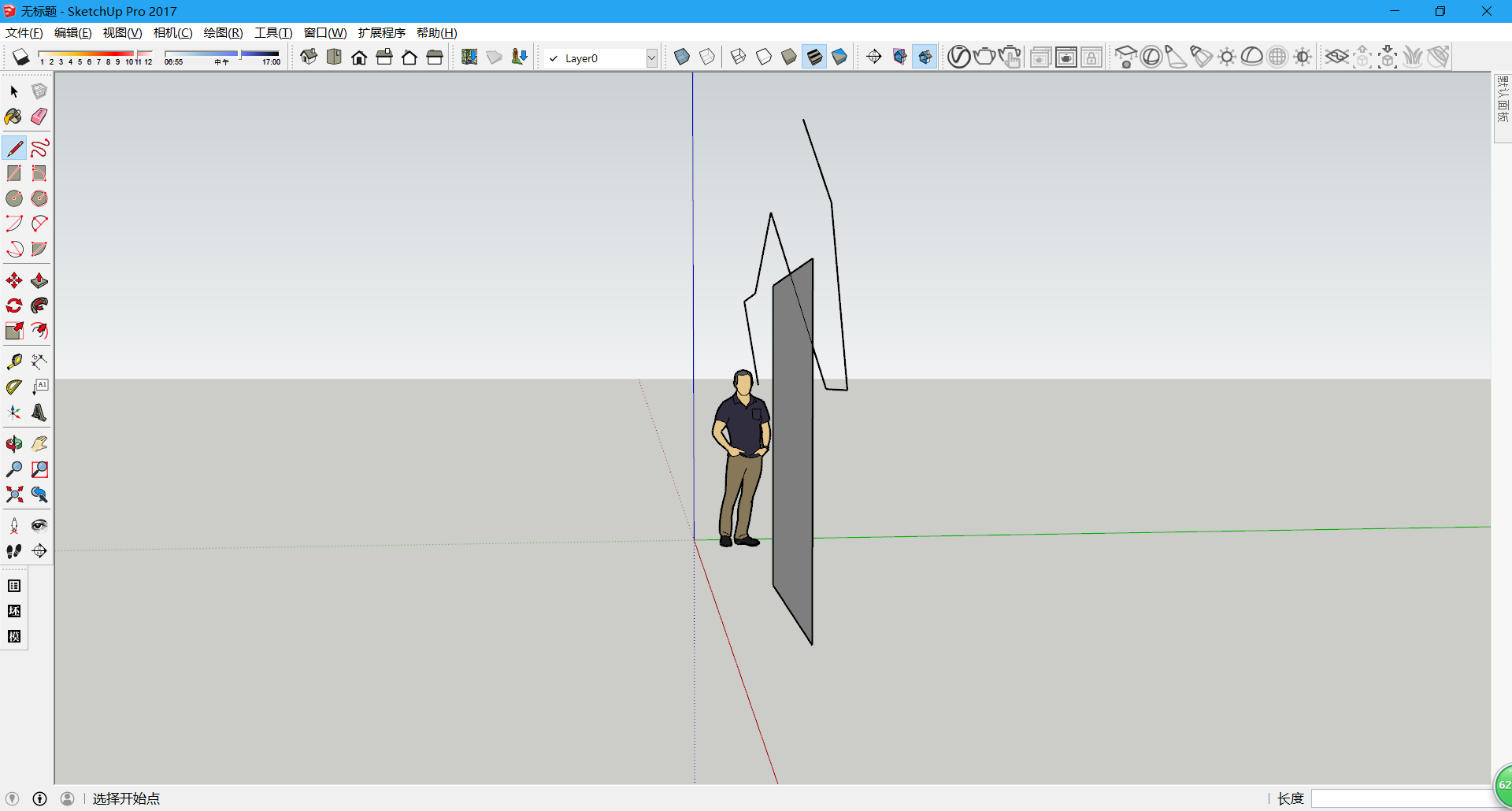Enable Shaded With Textures style
The height and width of the screenshot is (811, 1512).
click(x=814, y=57)
